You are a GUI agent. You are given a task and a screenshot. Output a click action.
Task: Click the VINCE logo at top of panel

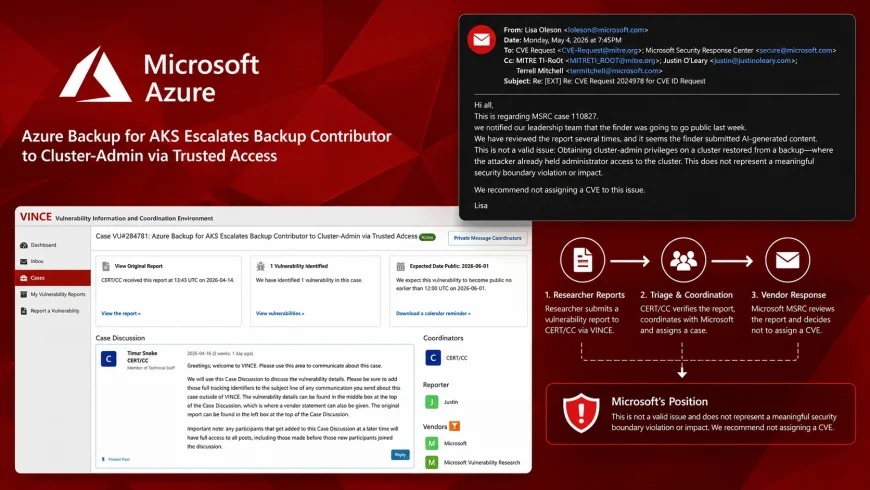pos(36,217)
